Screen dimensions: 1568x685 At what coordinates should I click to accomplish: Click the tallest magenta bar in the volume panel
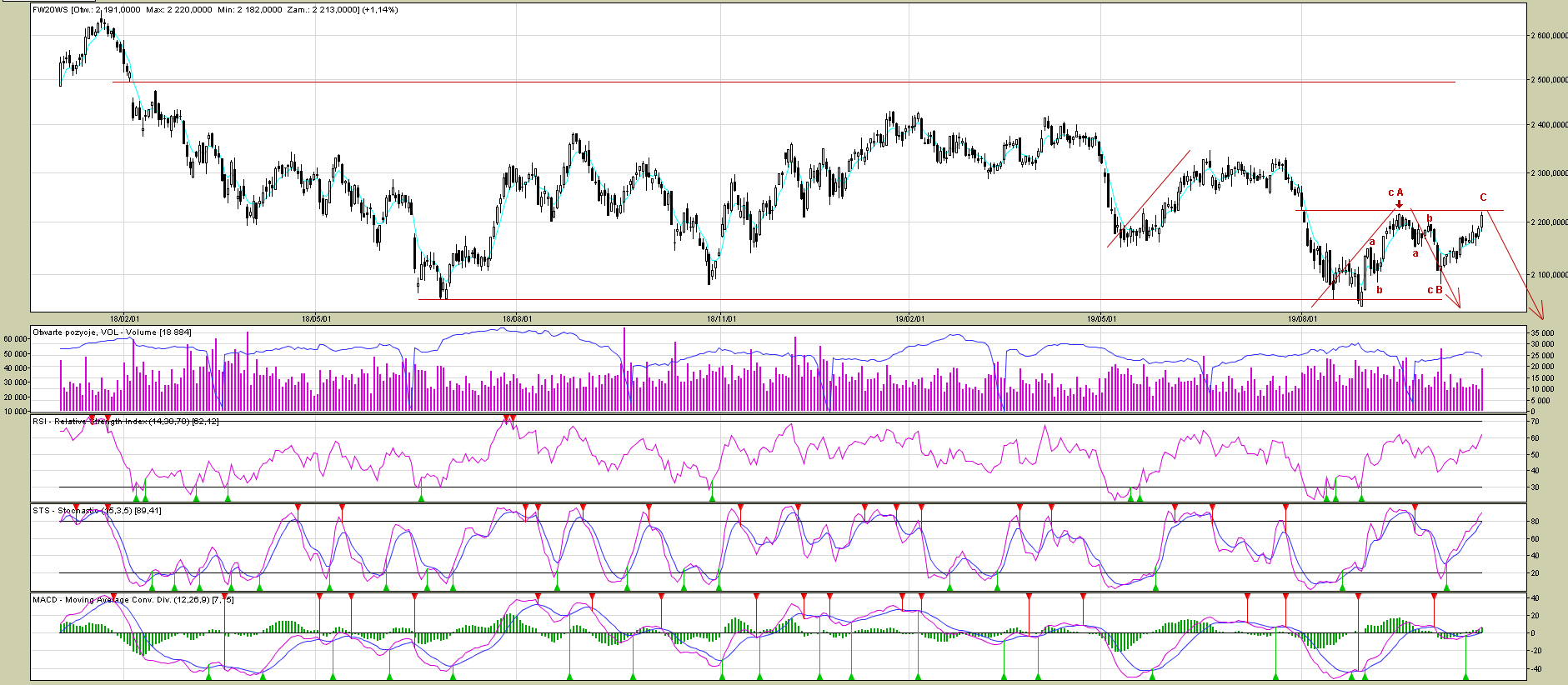624,368
